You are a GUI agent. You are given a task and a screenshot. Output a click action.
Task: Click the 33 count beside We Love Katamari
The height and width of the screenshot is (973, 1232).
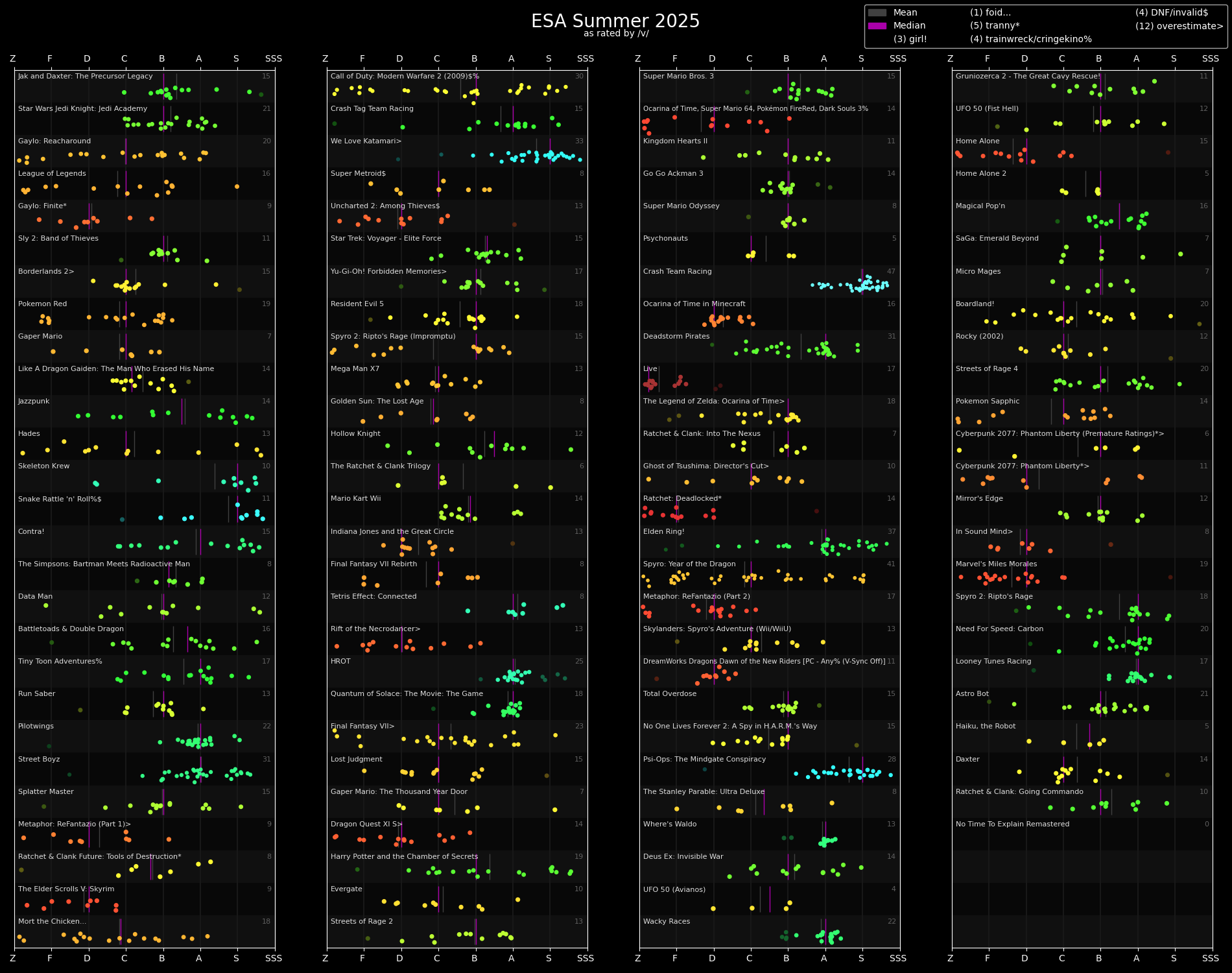579,141
